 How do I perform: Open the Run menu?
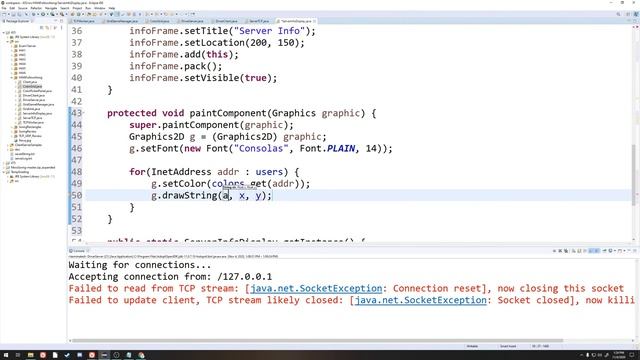coord(88,8)
